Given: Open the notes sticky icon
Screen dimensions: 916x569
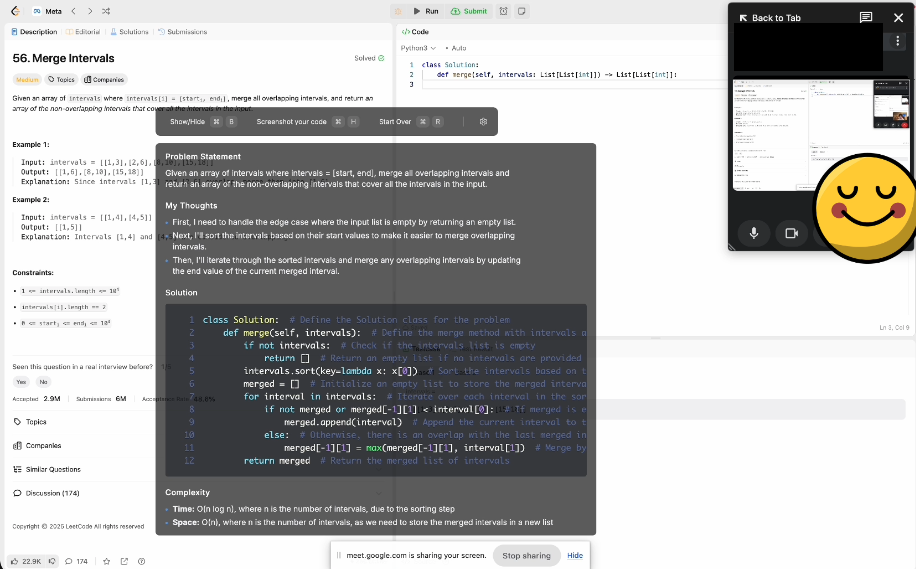Looking at the screenshot, I should tap(522, 11).
